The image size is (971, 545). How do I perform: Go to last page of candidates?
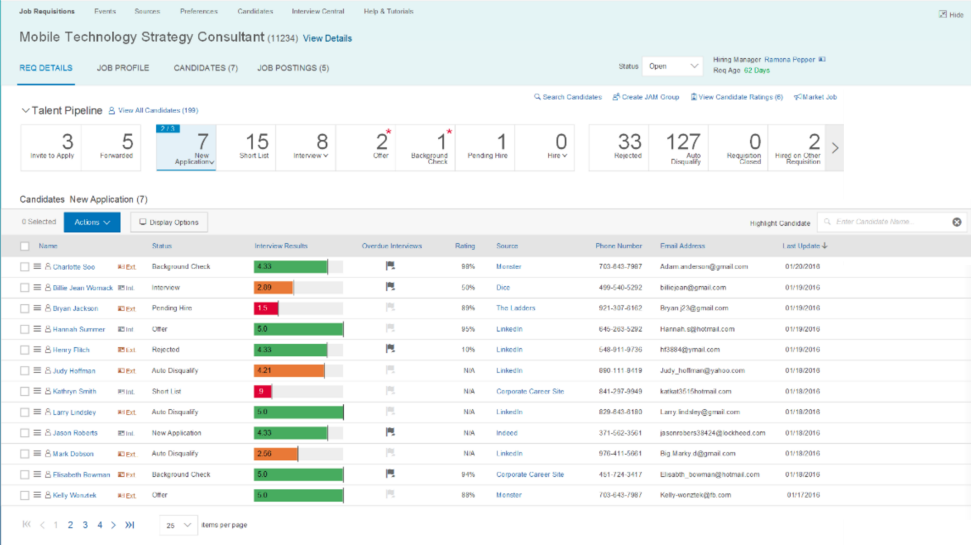coord(129,525)
